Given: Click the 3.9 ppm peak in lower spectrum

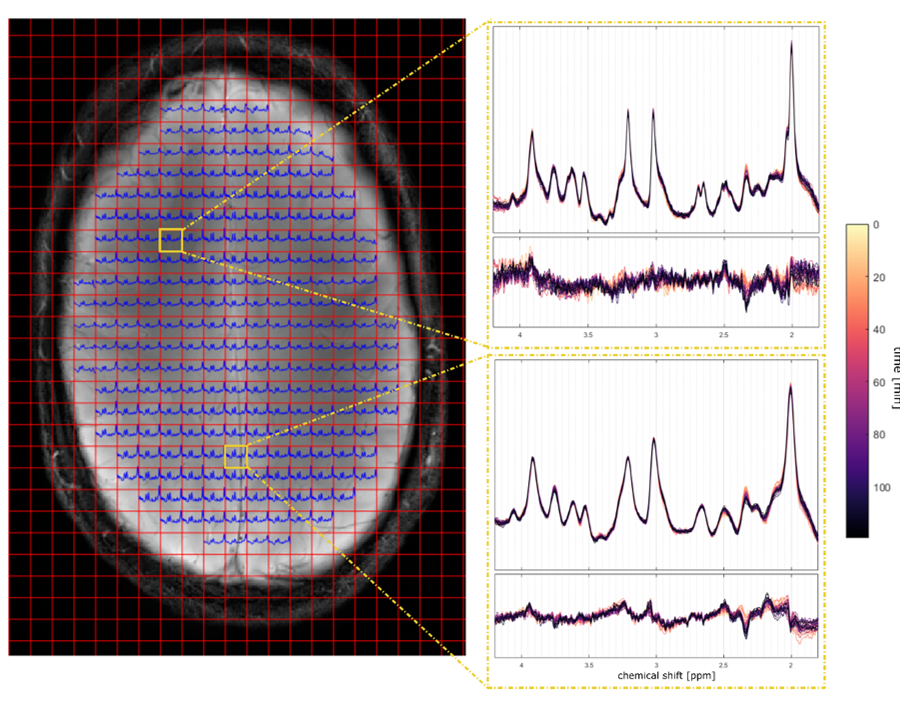Looking at the screenshot, I should point(533,460).
